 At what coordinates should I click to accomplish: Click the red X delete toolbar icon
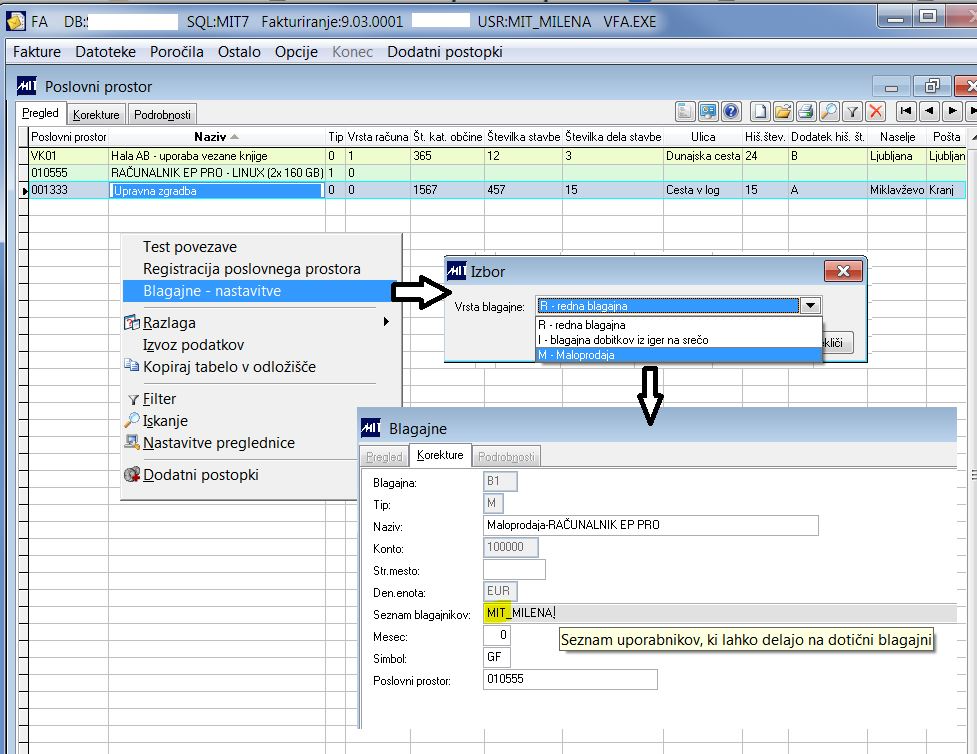click(x=876, y=111)
